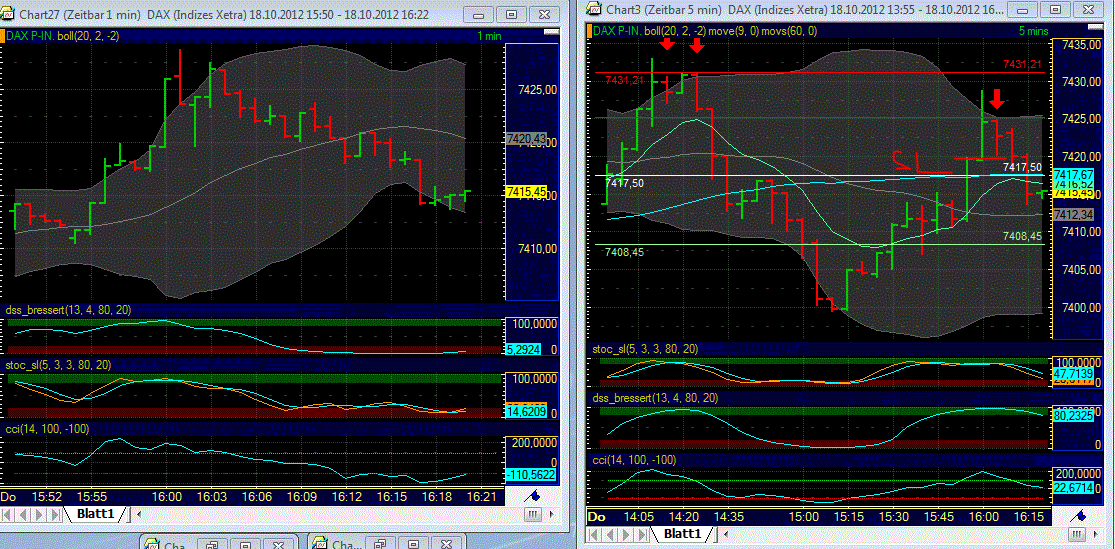Click the '1 min' timeframe label

point(489,36)
